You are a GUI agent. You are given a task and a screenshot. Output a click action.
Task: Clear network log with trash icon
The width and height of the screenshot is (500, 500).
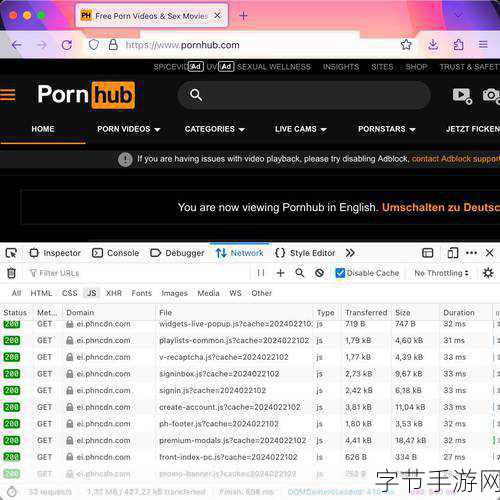12,273
